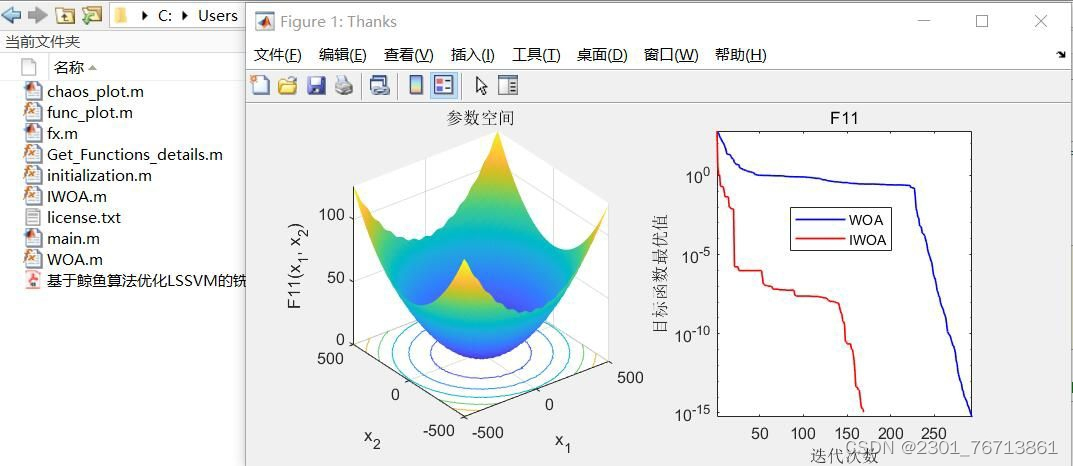Expand the arrow before C: in the path
Image resolution: width=1073 pixels, height=466 pixels.
(144, 16)
